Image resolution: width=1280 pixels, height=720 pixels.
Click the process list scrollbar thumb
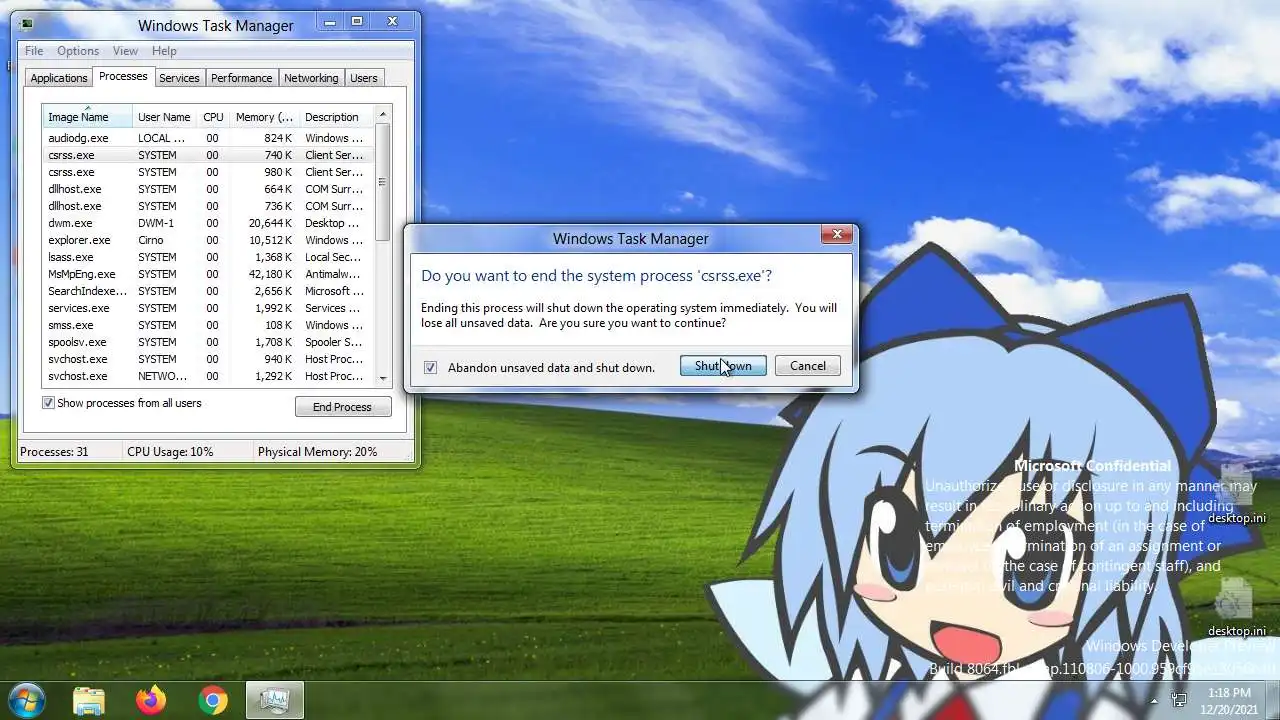click(383, 182)
